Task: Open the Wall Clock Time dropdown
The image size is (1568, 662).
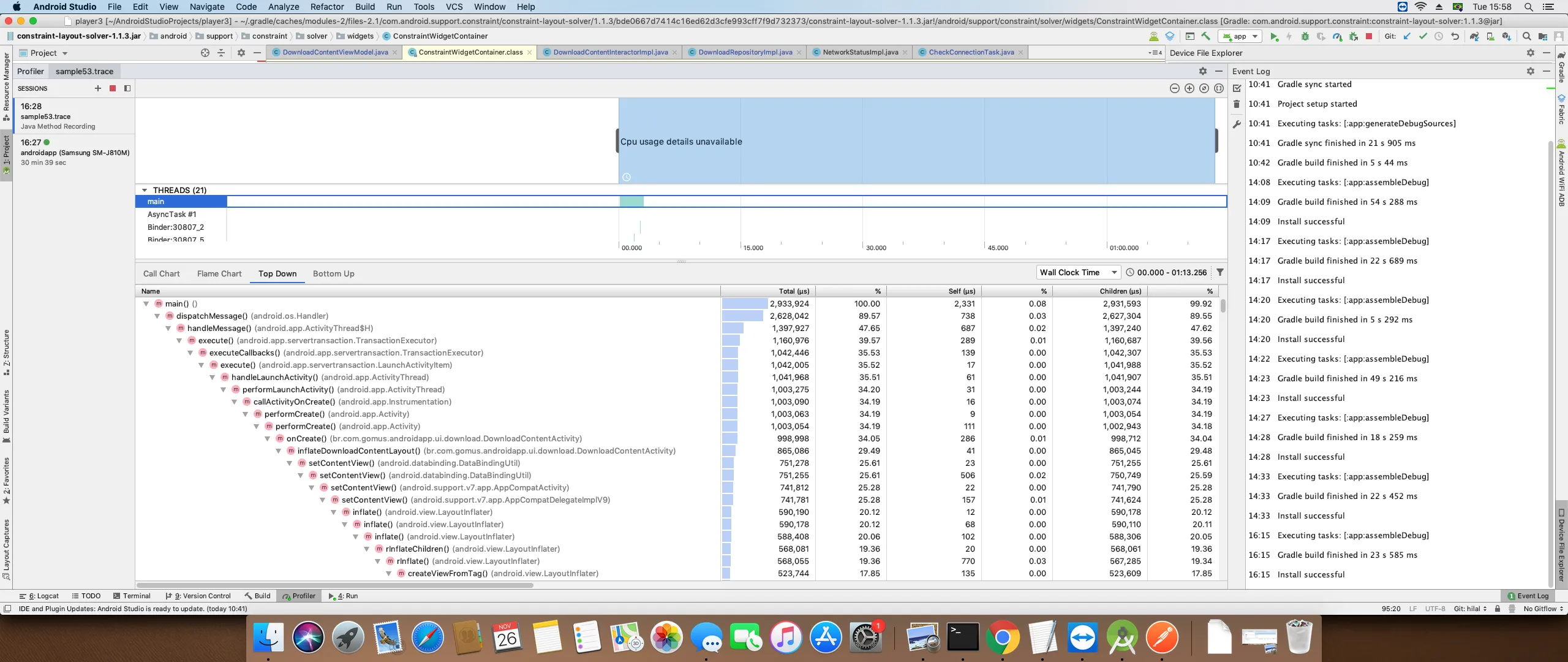Action: (x=1078, y=273)
